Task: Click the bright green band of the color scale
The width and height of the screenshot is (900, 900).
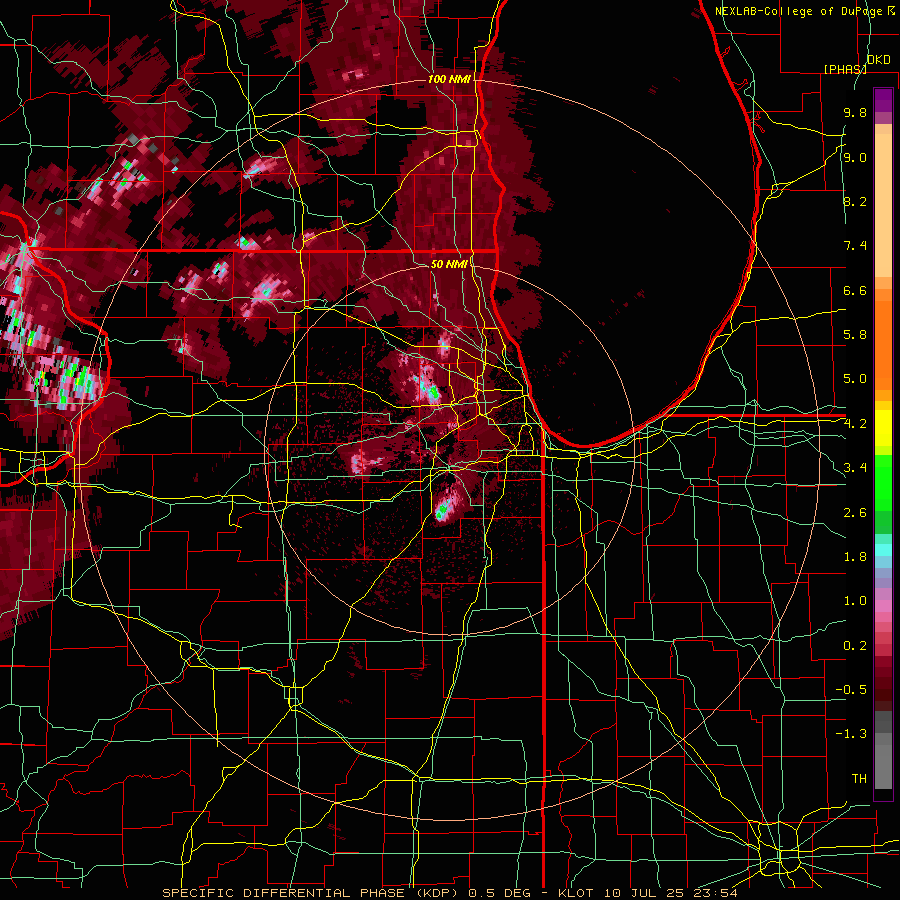Action: (x=883, y=482)
